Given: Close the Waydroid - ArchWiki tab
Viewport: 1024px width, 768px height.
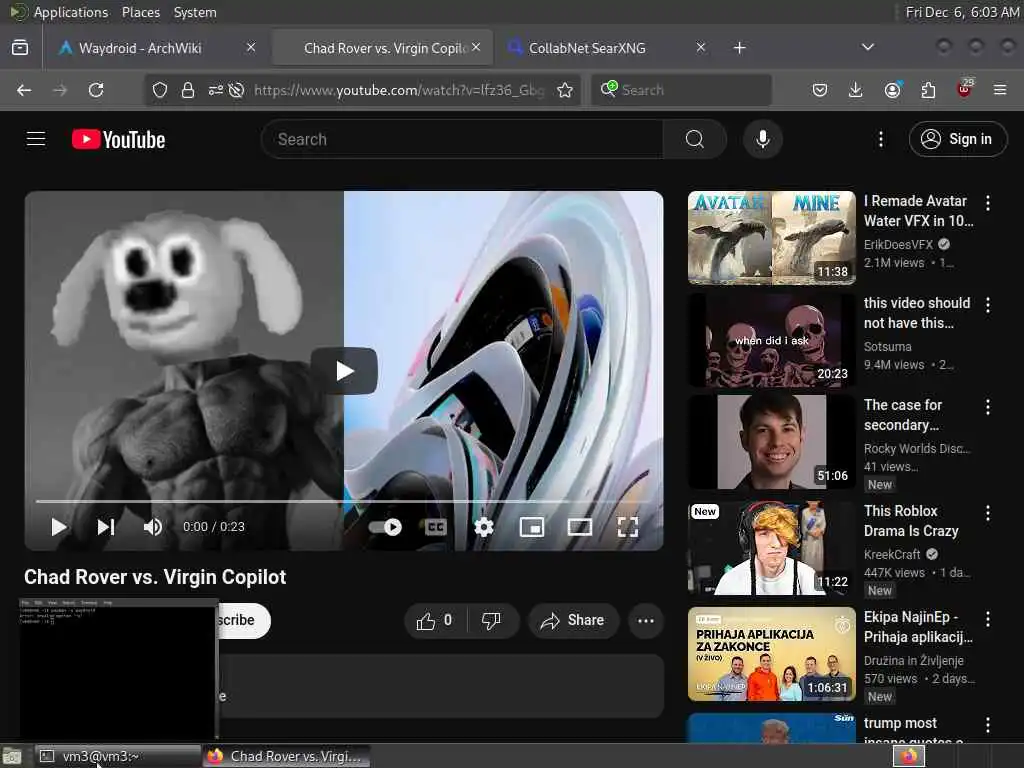Looking at the screenshot, I should [x=251, y=47].
